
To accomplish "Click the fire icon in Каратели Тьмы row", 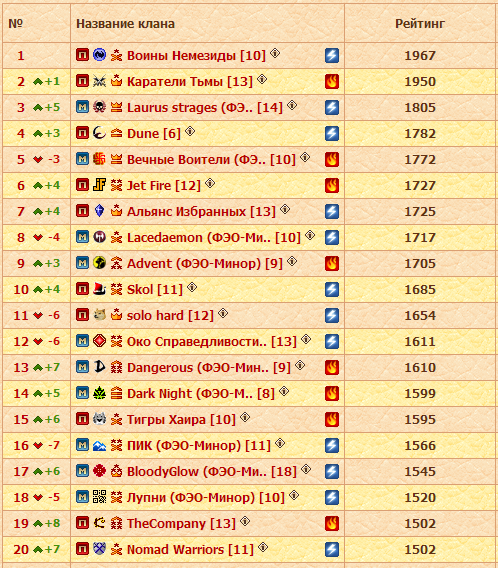I will [x=332, y=82].
